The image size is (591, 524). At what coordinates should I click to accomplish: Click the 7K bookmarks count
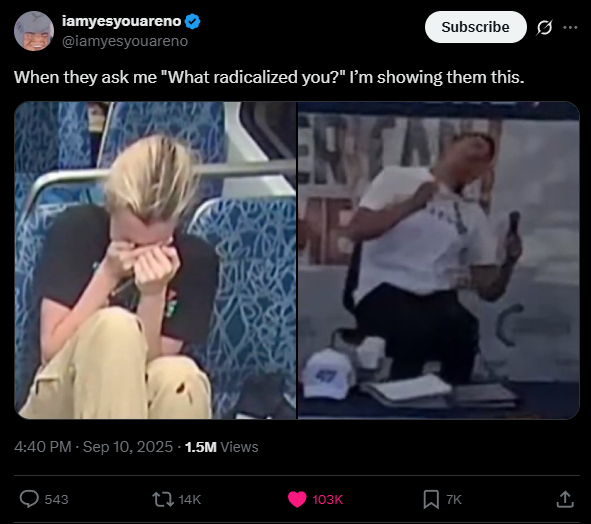coord(454,499)
